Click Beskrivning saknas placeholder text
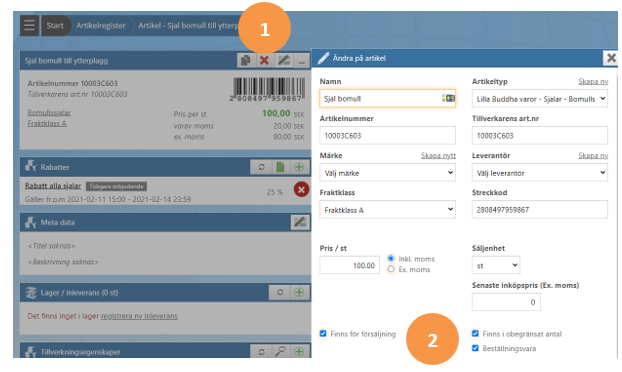This screenshot has width=622, height=372. pyautogui.click(x=63, y=262)
